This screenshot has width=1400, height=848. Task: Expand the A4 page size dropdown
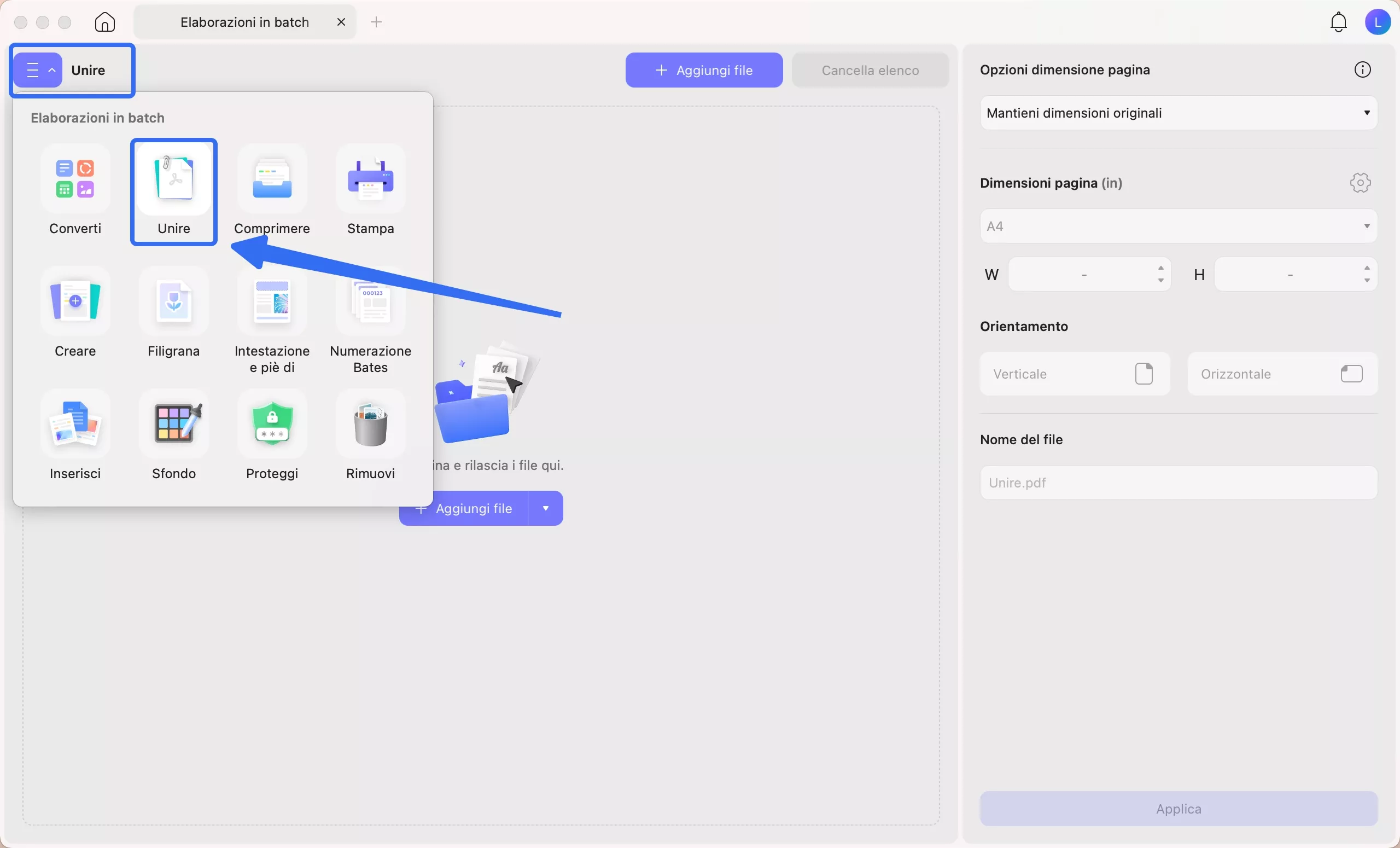click(1179, 226)
